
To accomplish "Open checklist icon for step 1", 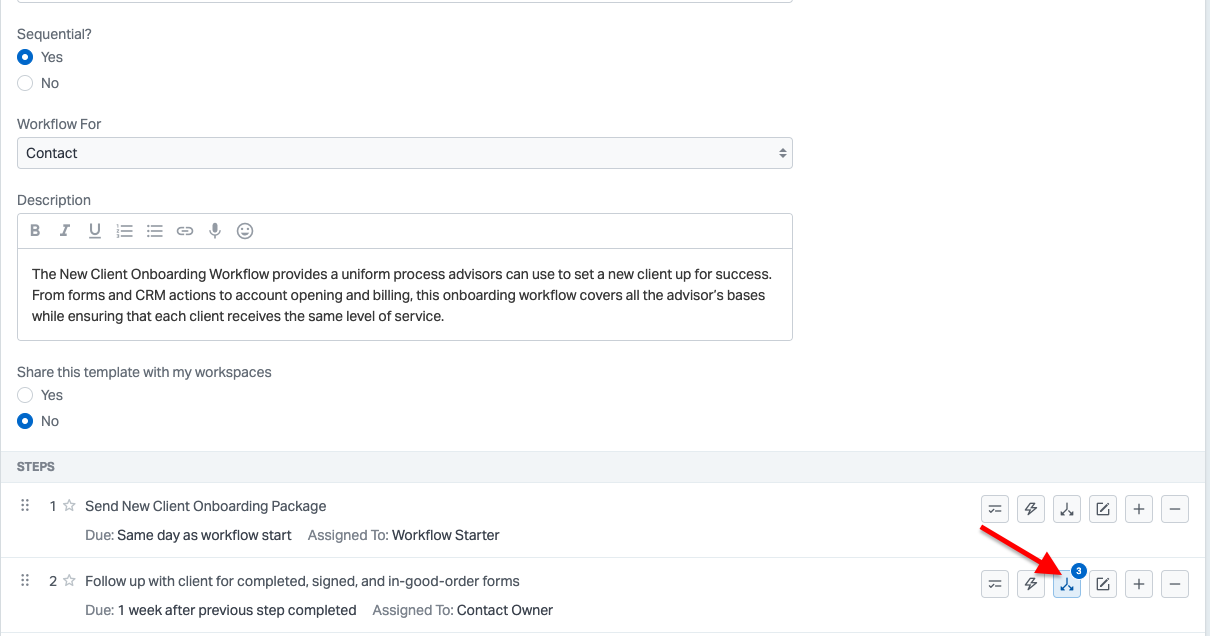I will pyautogui.click(x=995, y=509).
